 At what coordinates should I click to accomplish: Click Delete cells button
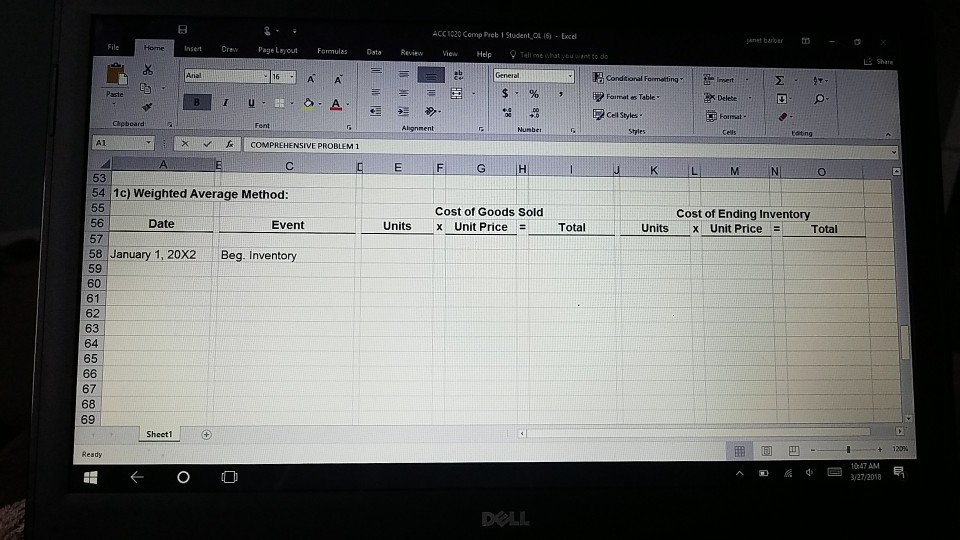tap(721, 98)
